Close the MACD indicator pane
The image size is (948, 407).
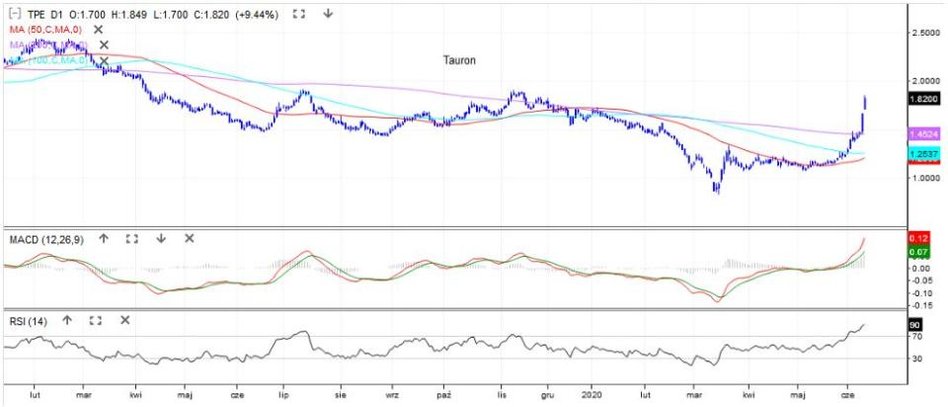coord(189,239)
